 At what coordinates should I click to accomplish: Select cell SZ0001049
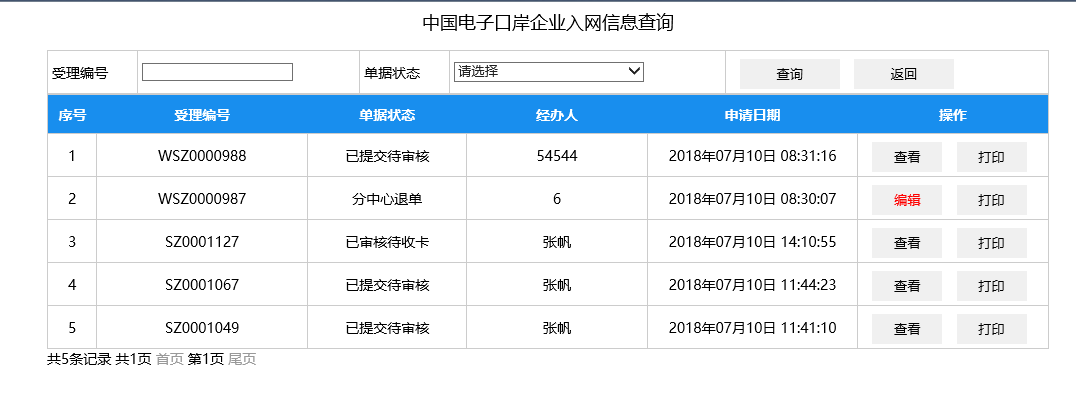click(202, 328)
